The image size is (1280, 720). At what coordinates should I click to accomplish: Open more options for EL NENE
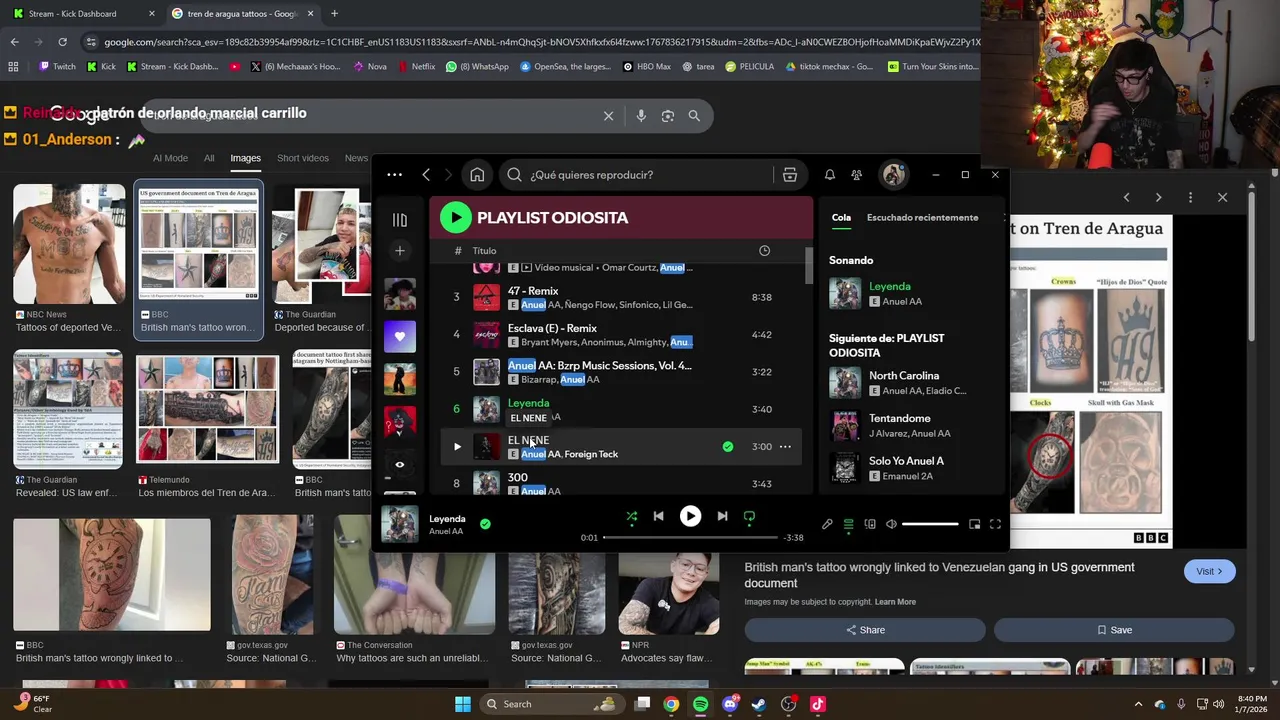coord(785,447)
